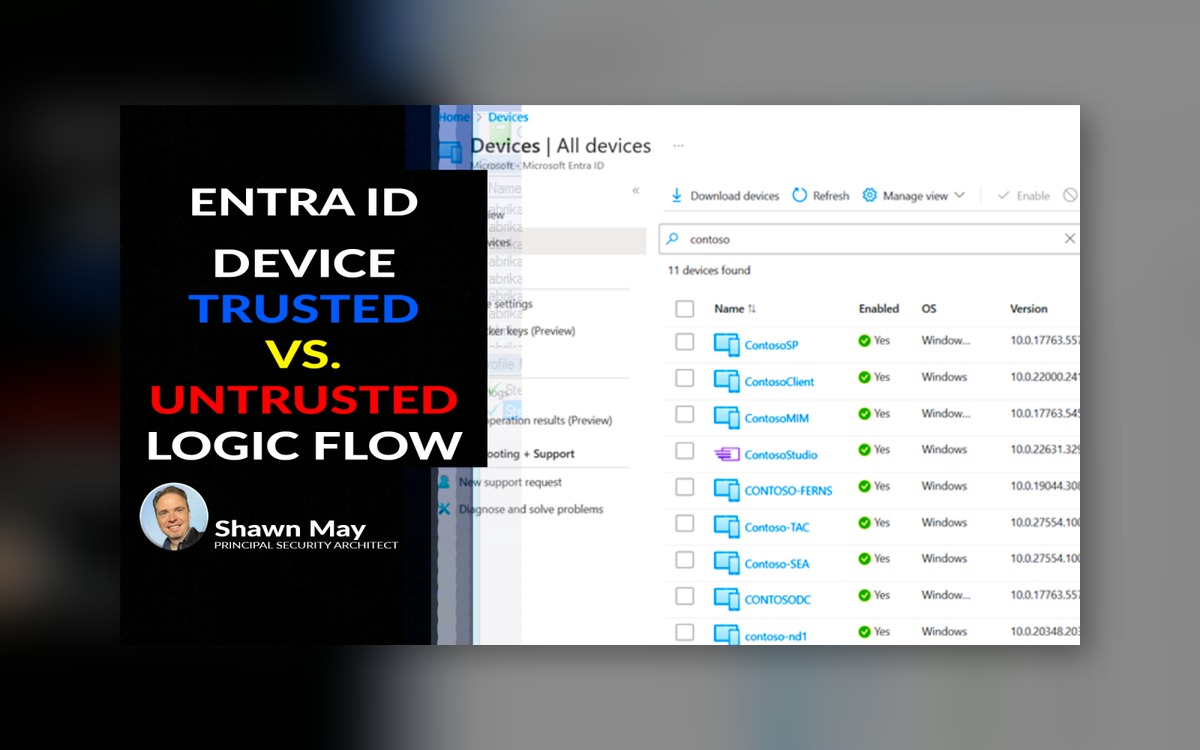Screen dimensions: 1200x750
Task: Open the Devices breadcrumb link
Action: click(x=508, y=117)
